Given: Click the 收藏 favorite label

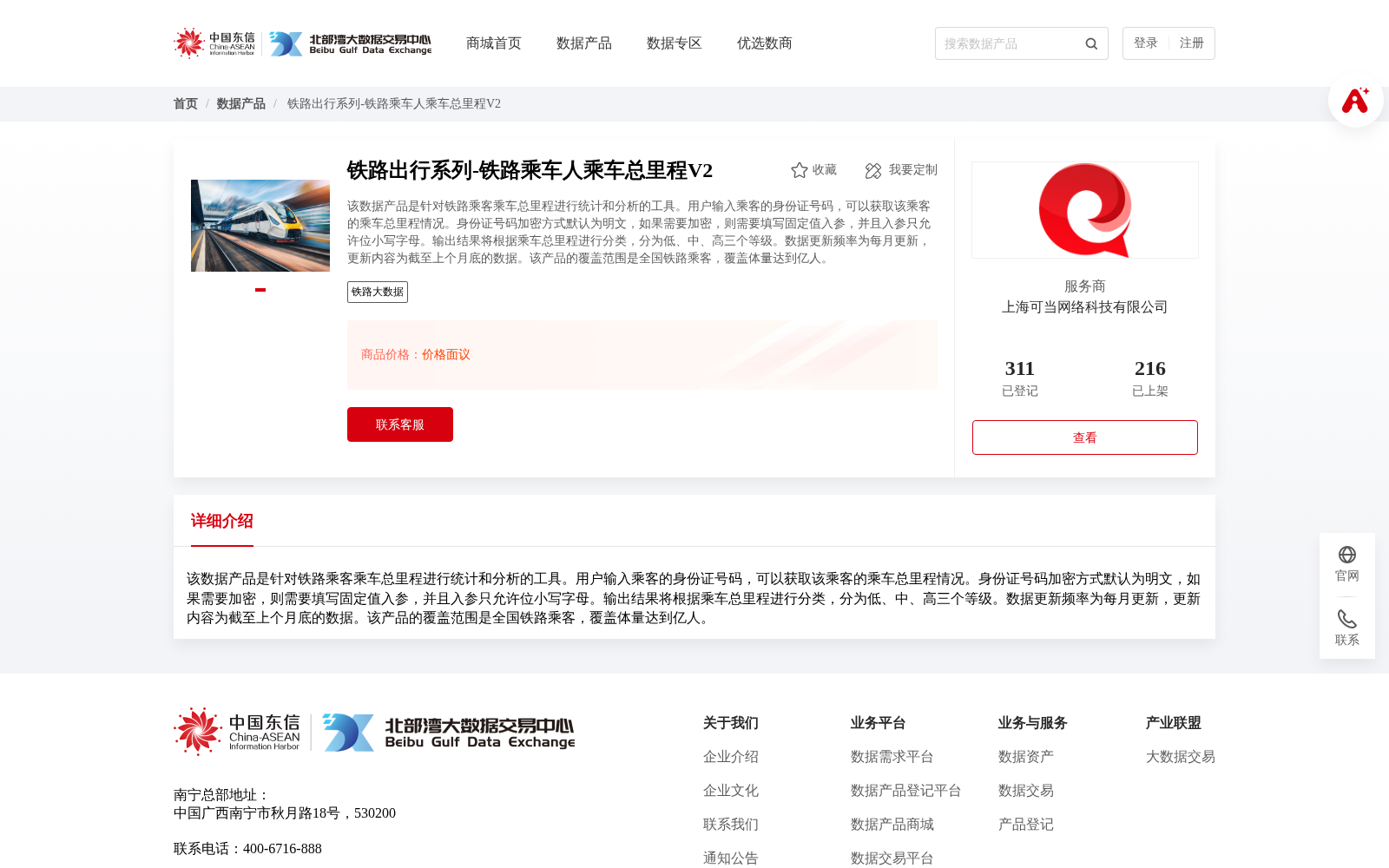Looking at the screenshot, I should point(825,170).
